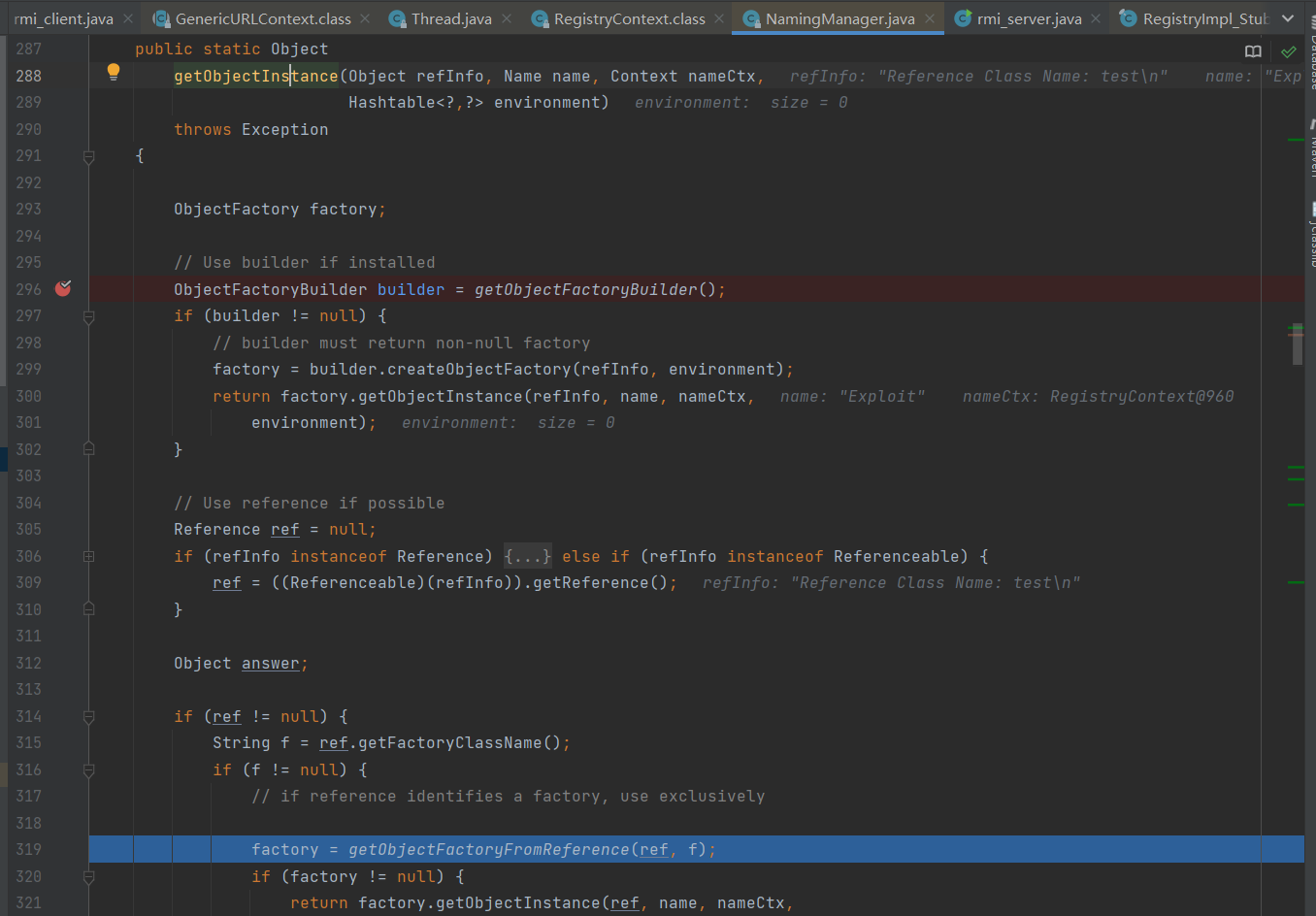Collapse method body fold at line 291

(88, 156)
